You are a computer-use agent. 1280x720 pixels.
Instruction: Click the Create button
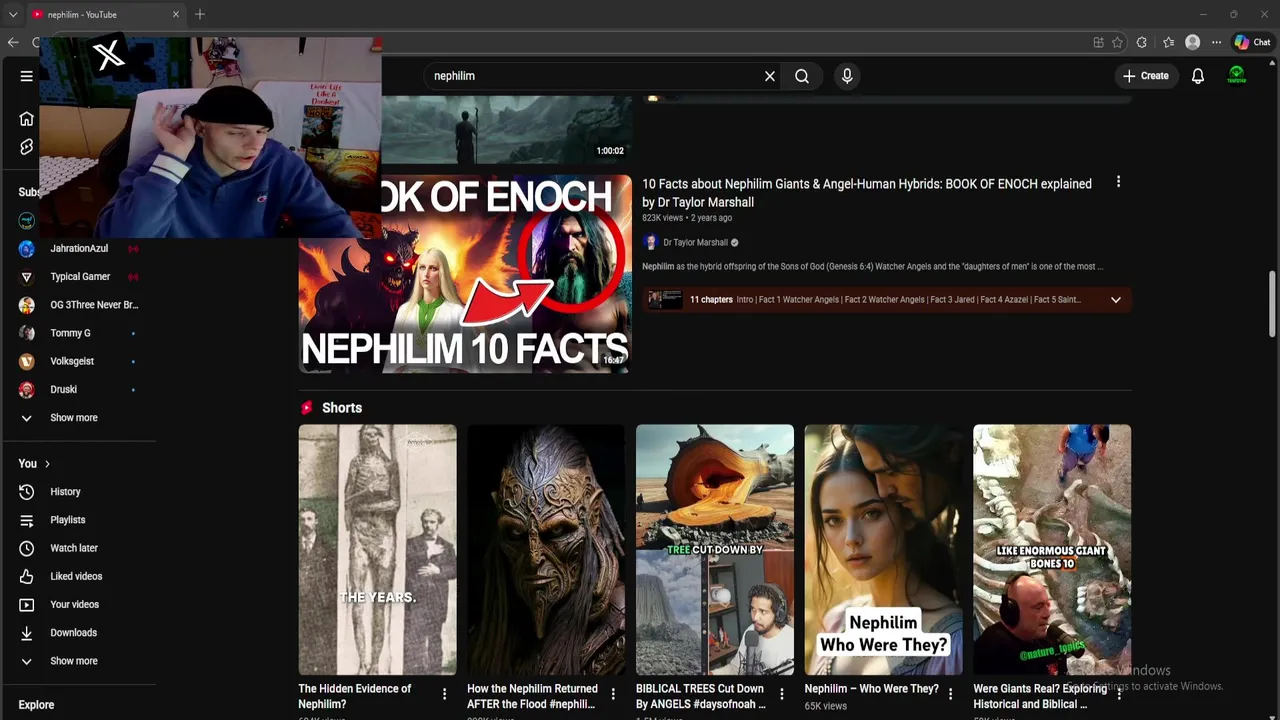(1146, 76)
